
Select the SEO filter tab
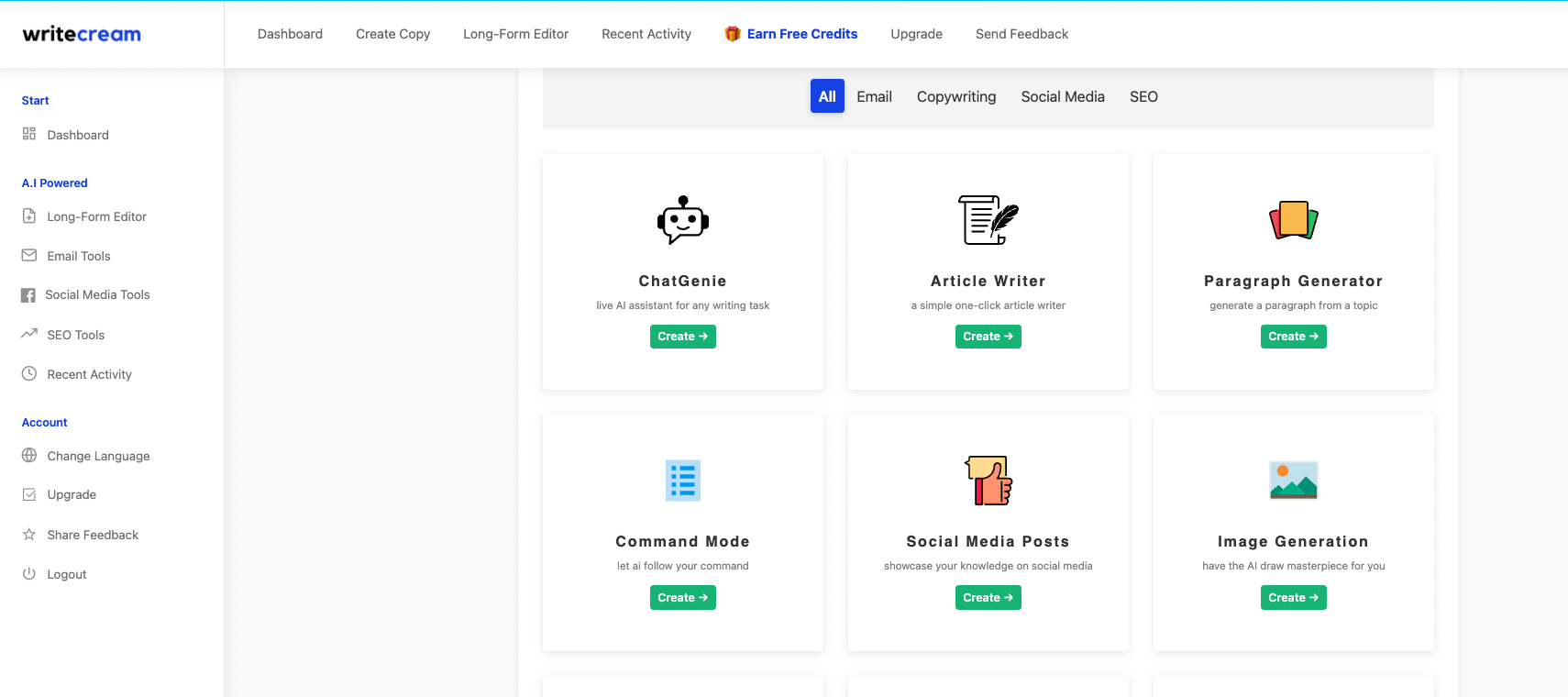(1143, 96)
